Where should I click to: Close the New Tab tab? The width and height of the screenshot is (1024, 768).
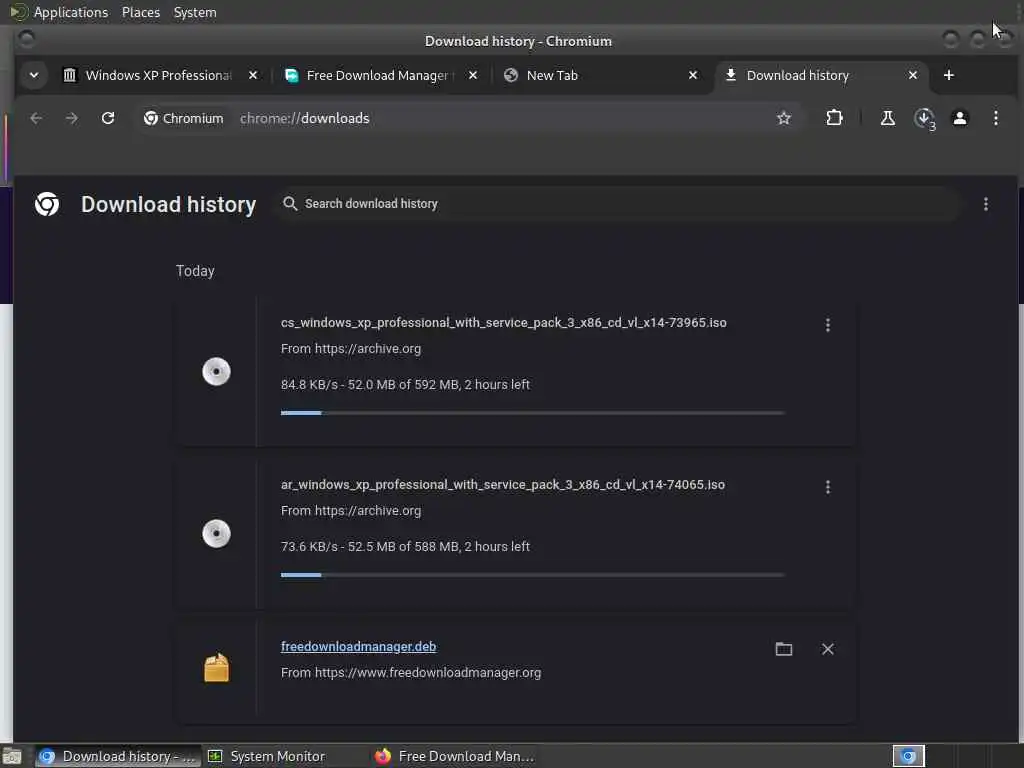693,75
